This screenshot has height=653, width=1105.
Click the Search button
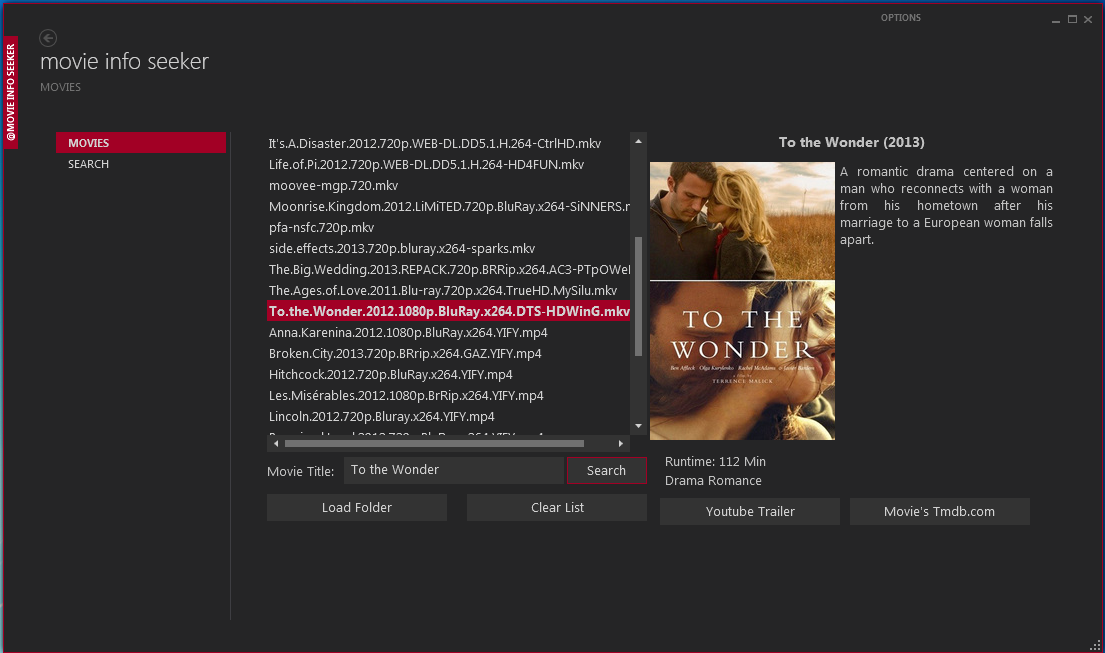tap(607, 471)
